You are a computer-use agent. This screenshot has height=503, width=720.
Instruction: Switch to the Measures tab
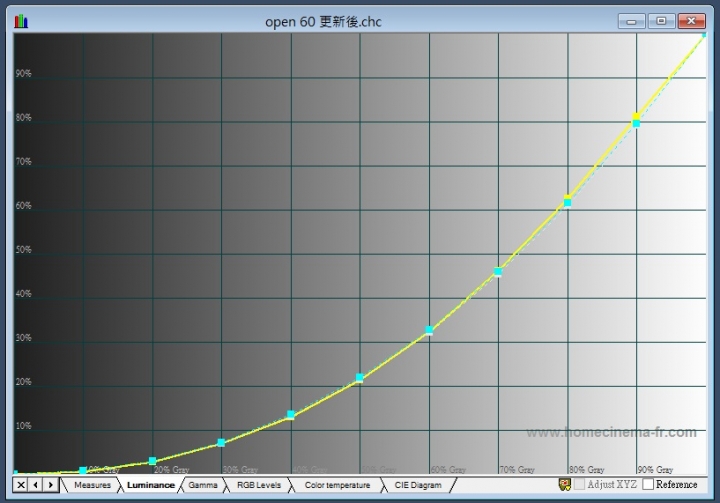click(x=92, y=485)
